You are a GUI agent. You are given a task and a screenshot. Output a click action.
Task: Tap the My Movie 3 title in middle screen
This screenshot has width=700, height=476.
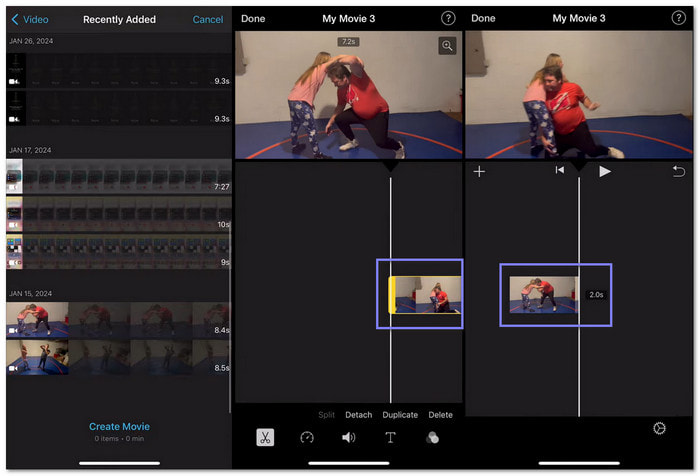349,19
